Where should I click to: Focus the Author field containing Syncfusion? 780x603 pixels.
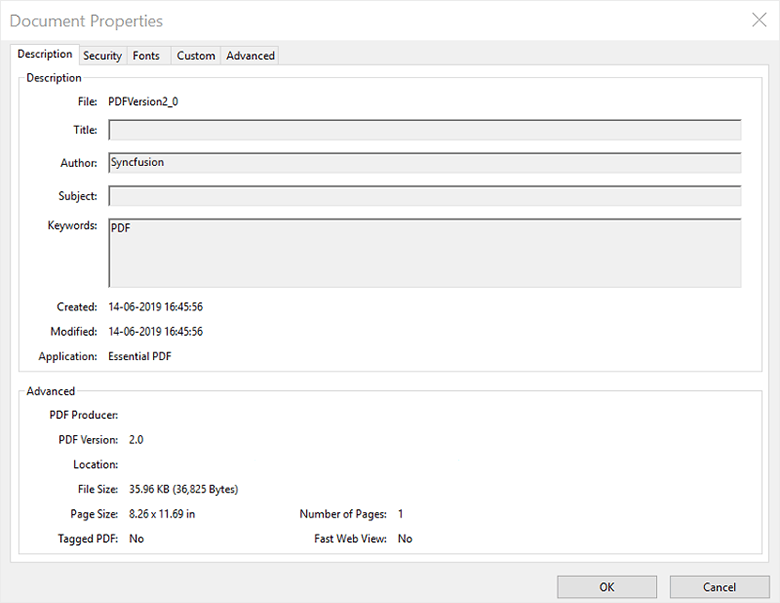(x=424, y=163)
